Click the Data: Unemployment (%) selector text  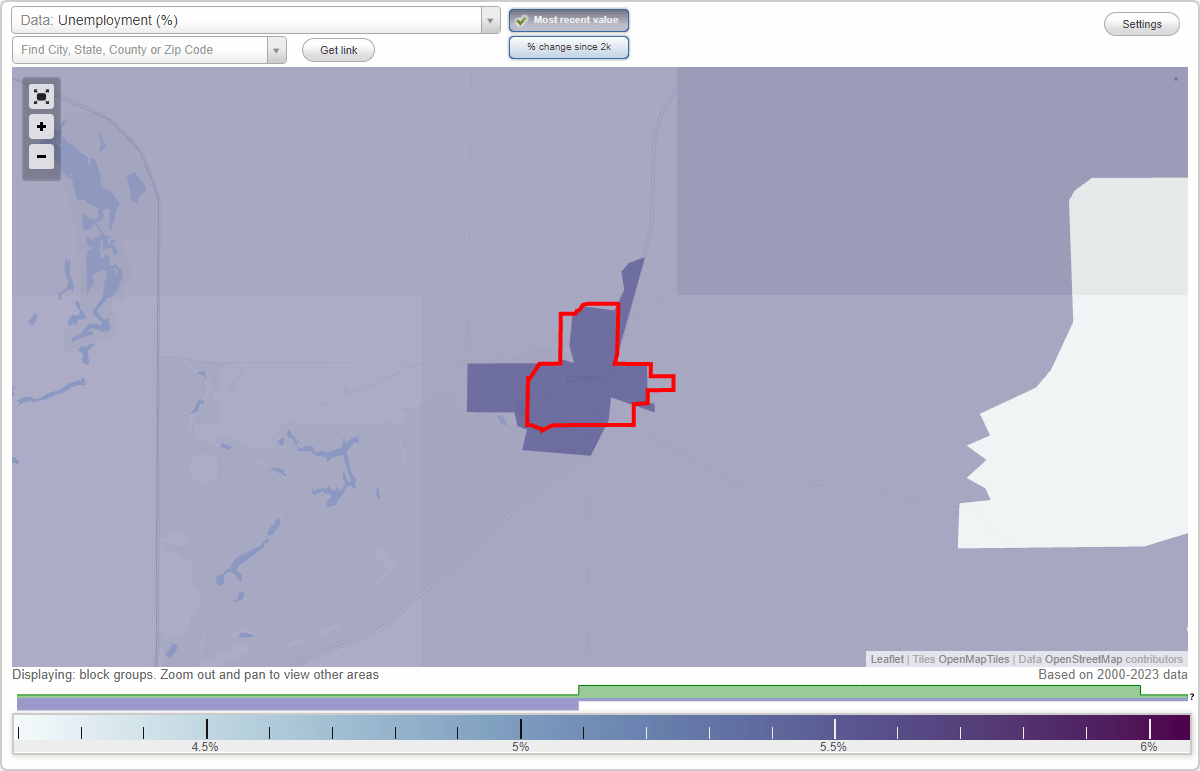pyautogui.click(x=99, y=20)
